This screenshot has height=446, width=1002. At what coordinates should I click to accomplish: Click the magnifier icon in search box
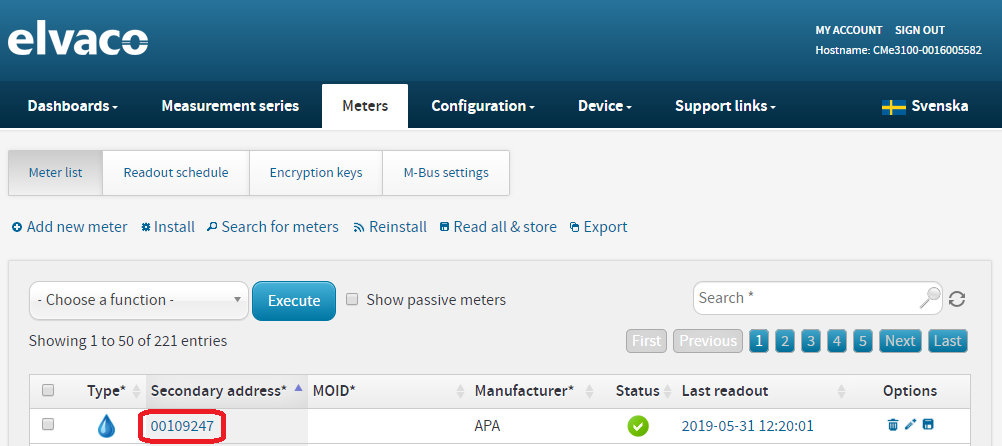tap(930, 298)
